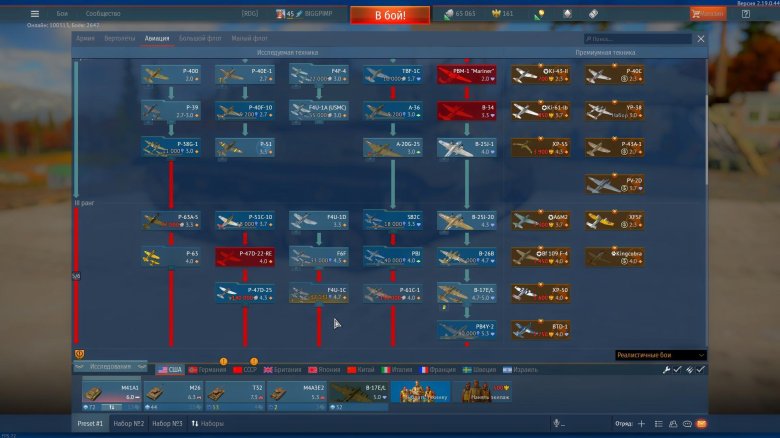Expand the «Исследования» panel toggle
780x438 pixels.
pos(110,367)
